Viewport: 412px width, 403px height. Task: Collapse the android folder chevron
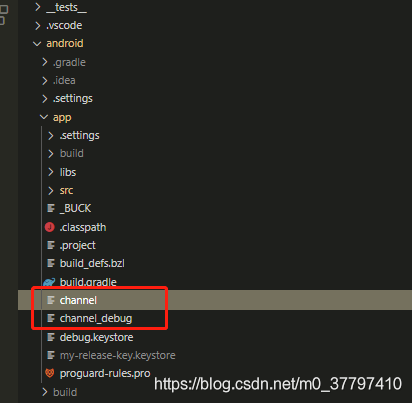tap(37, 44)
